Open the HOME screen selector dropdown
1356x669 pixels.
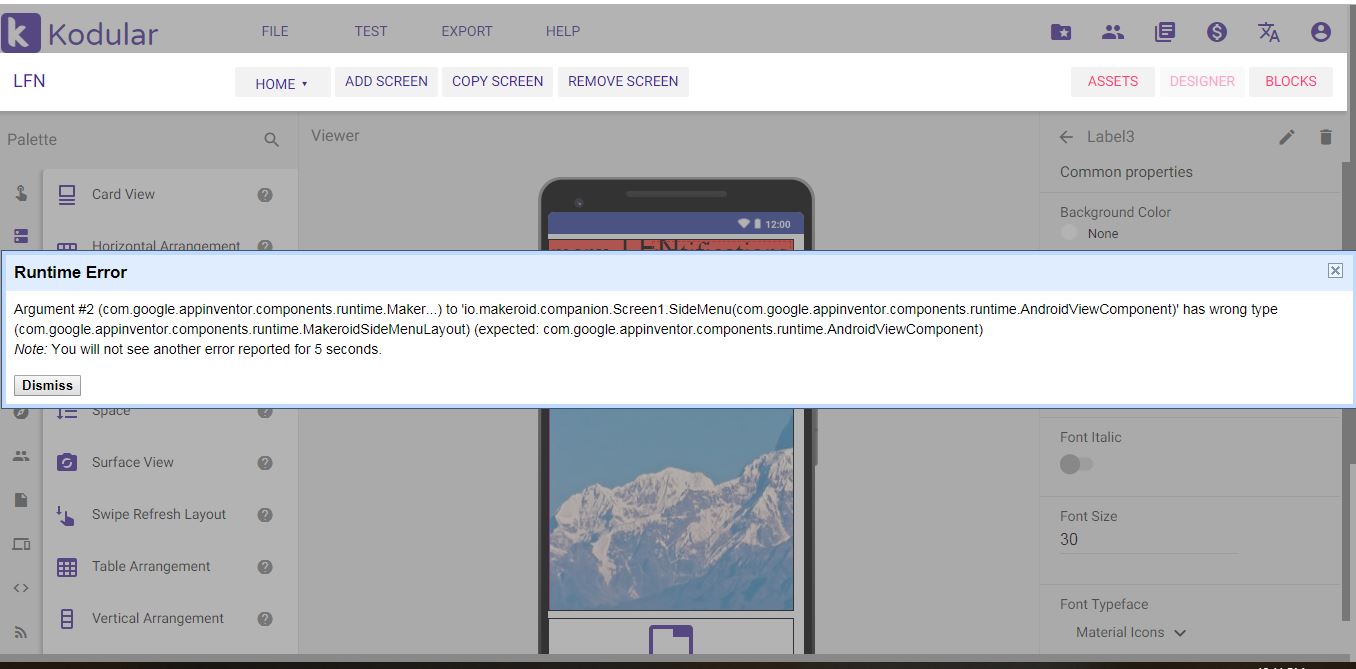click(282, 83)
